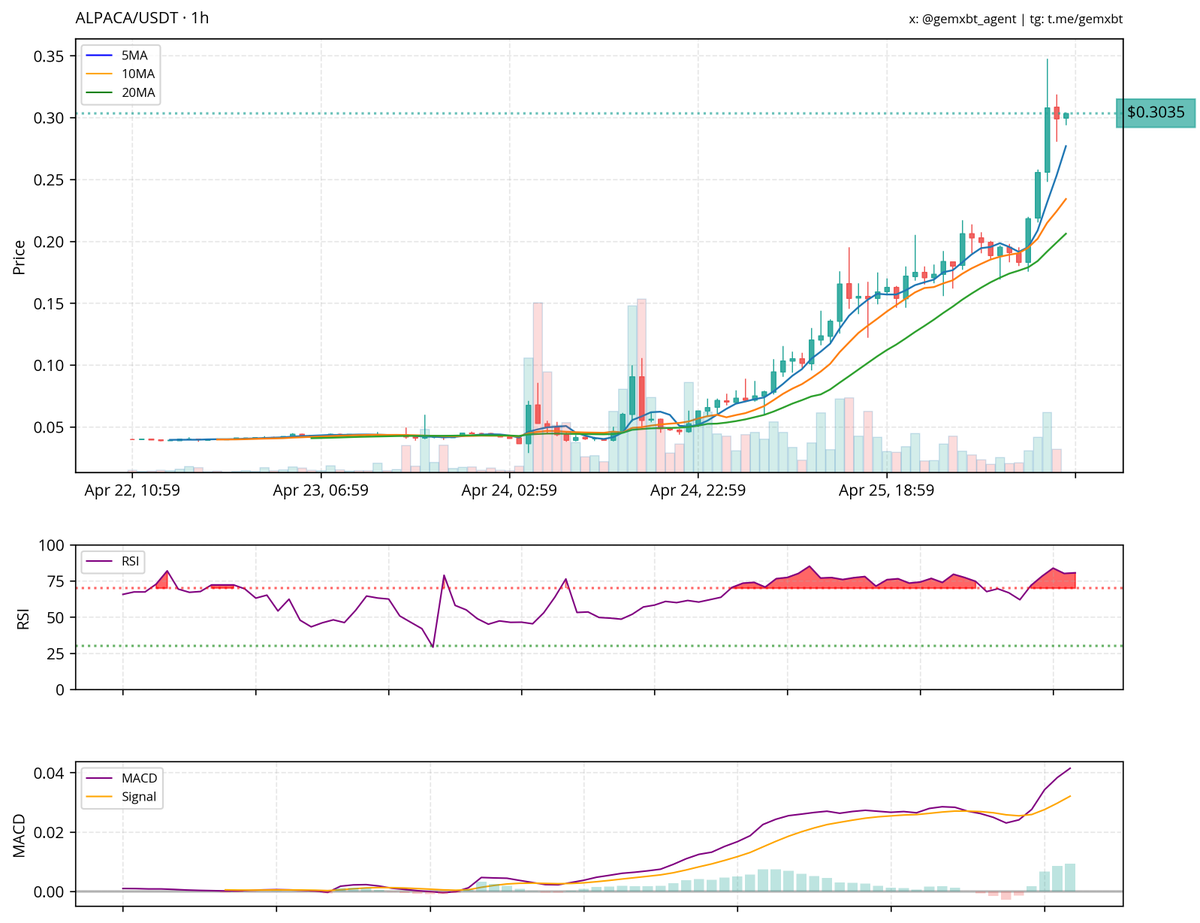Click the MACD 0.00 axis tick

pos(49,891)
